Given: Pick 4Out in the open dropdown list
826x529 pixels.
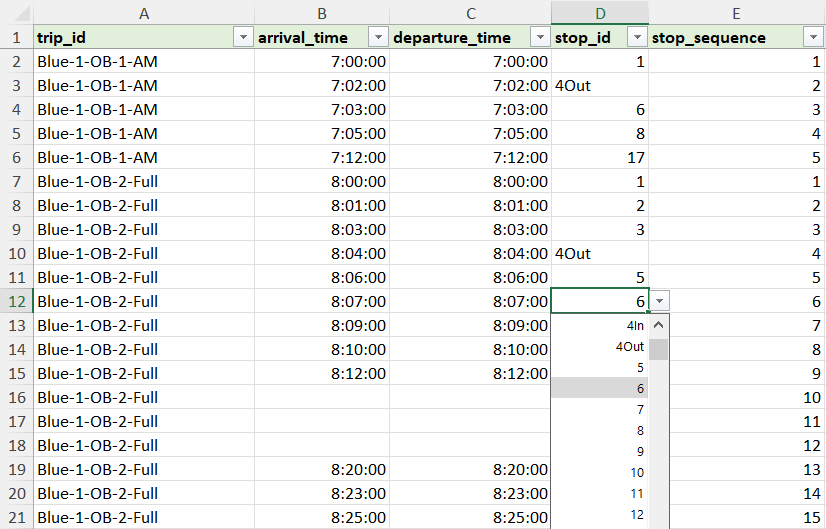Looking at the screenshot, I should coord(600,347).
